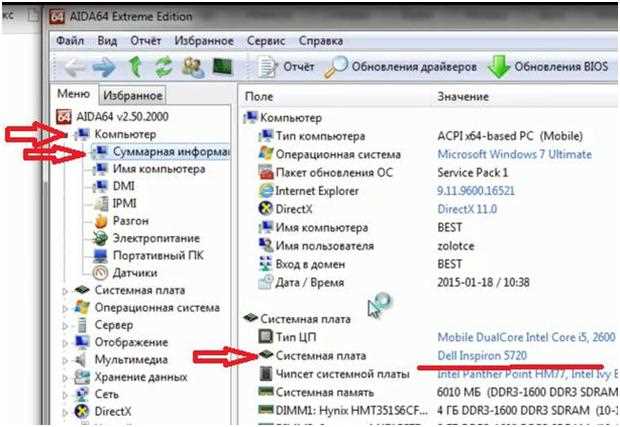Expand the Сервер tree node
This screenshot has width=620, height=427.
(65, 326)
